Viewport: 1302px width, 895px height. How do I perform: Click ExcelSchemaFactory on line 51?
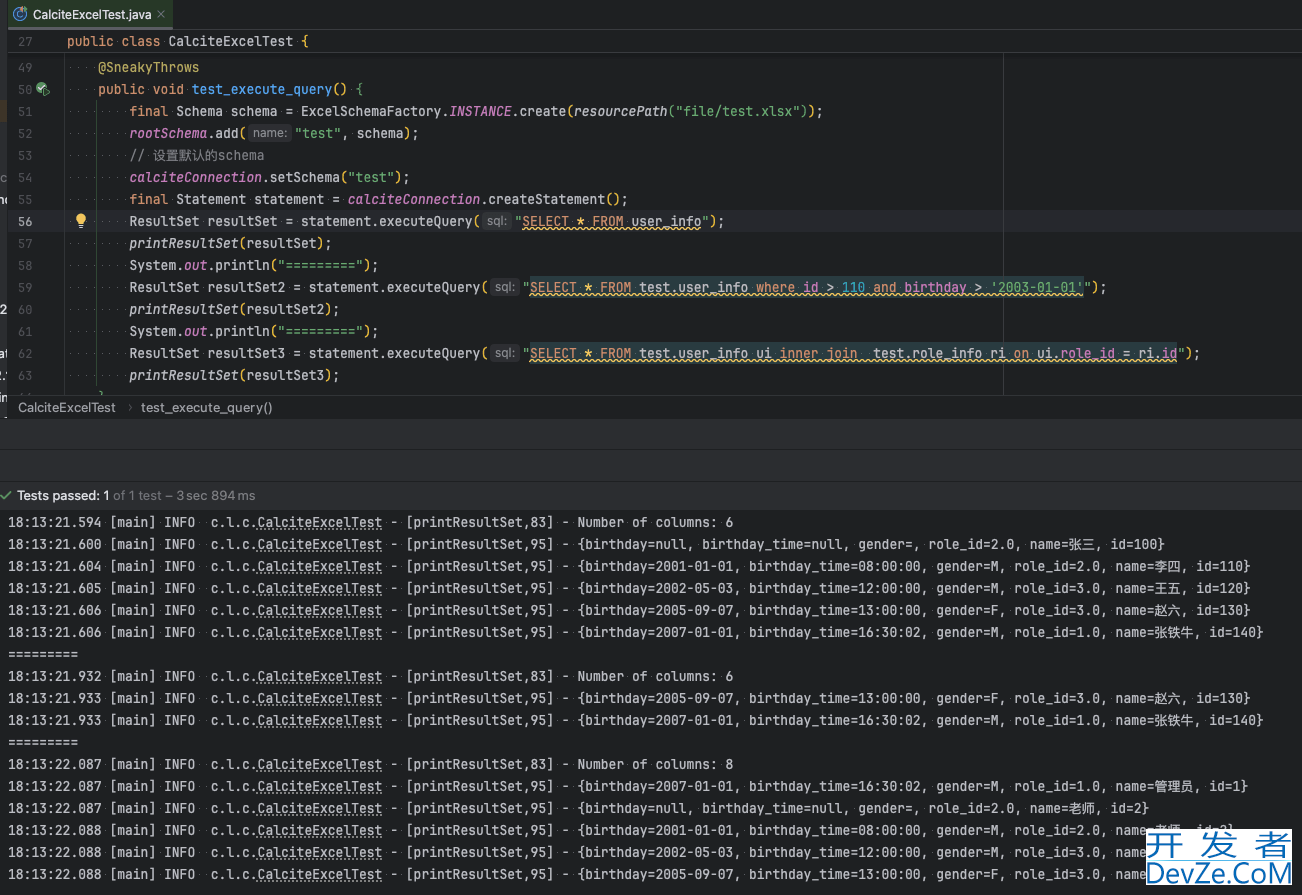tap(371, 111)
